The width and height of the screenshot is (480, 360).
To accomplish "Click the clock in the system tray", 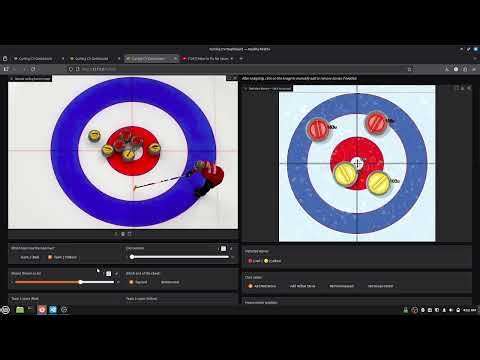I will [x=470, y=310].
